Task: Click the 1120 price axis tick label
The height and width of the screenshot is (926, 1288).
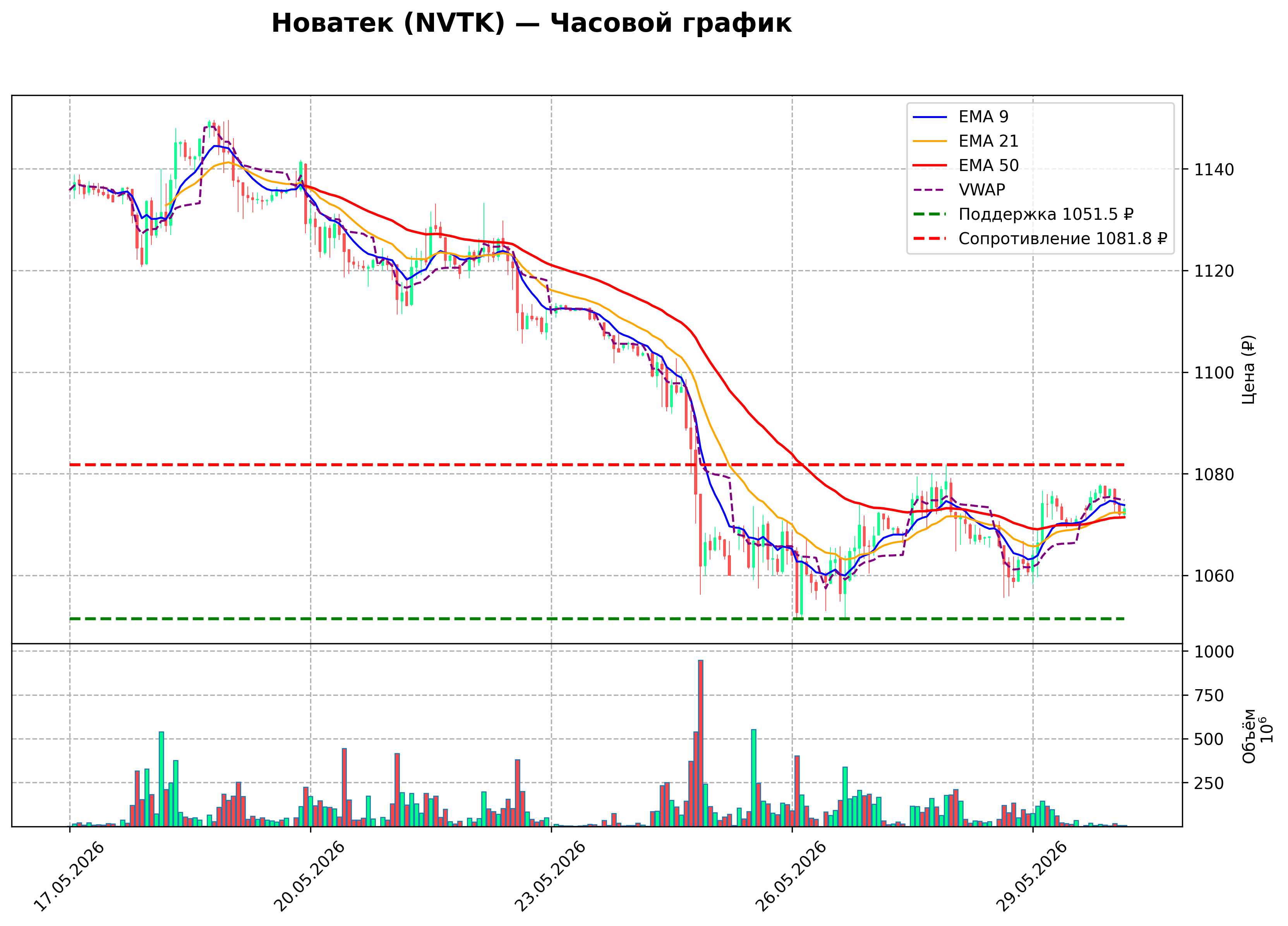Action: tap(1214, 271)
